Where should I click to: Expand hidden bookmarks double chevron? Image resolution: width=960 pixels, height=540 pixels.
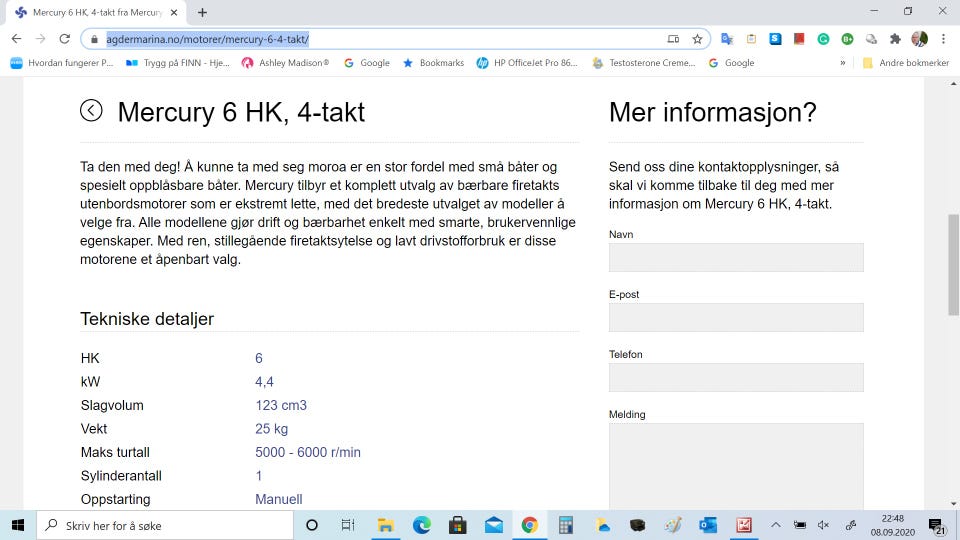pyautogui.click(x=842, y=62)
